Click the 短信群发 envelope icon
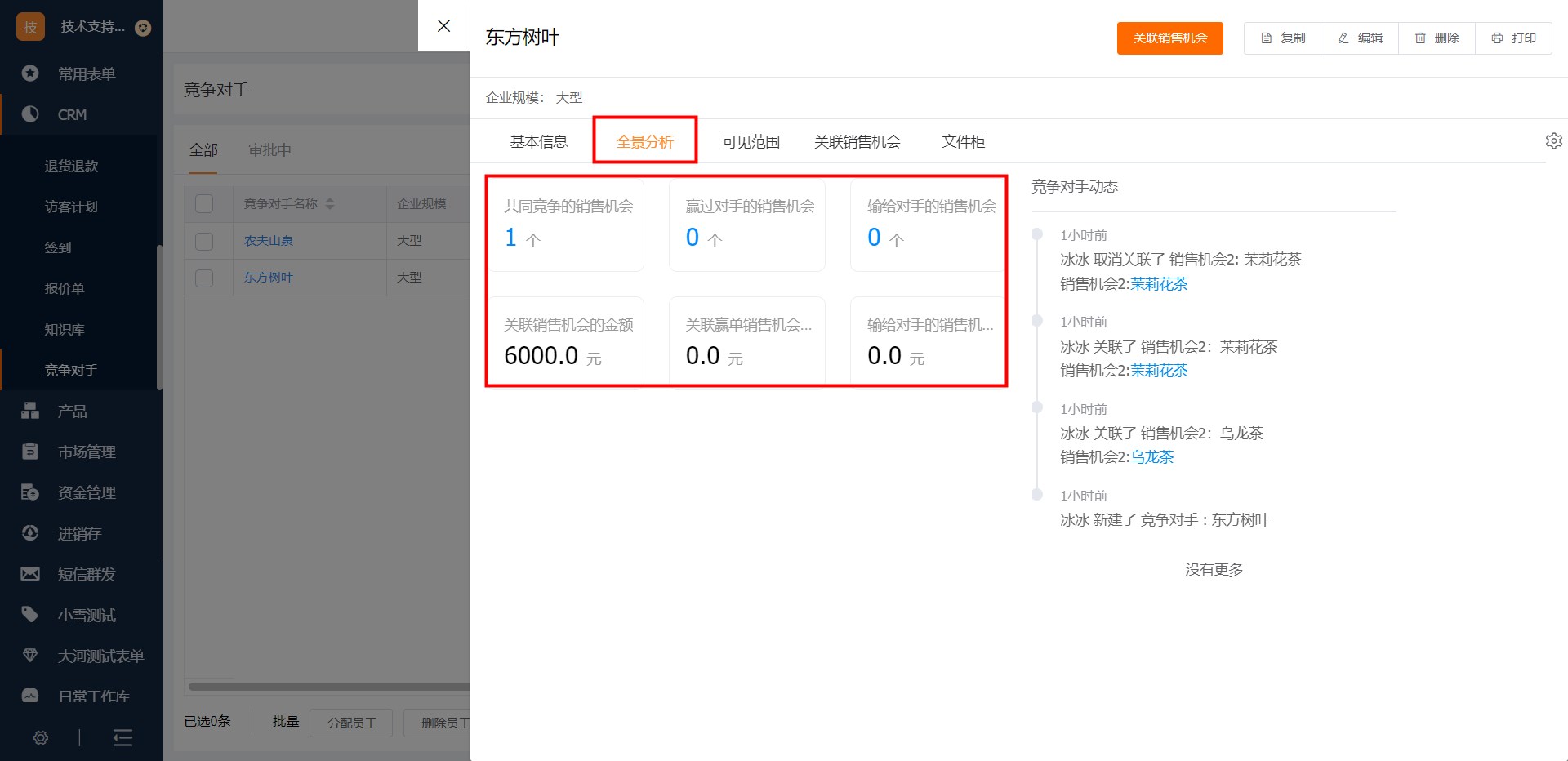 [30, 574]
